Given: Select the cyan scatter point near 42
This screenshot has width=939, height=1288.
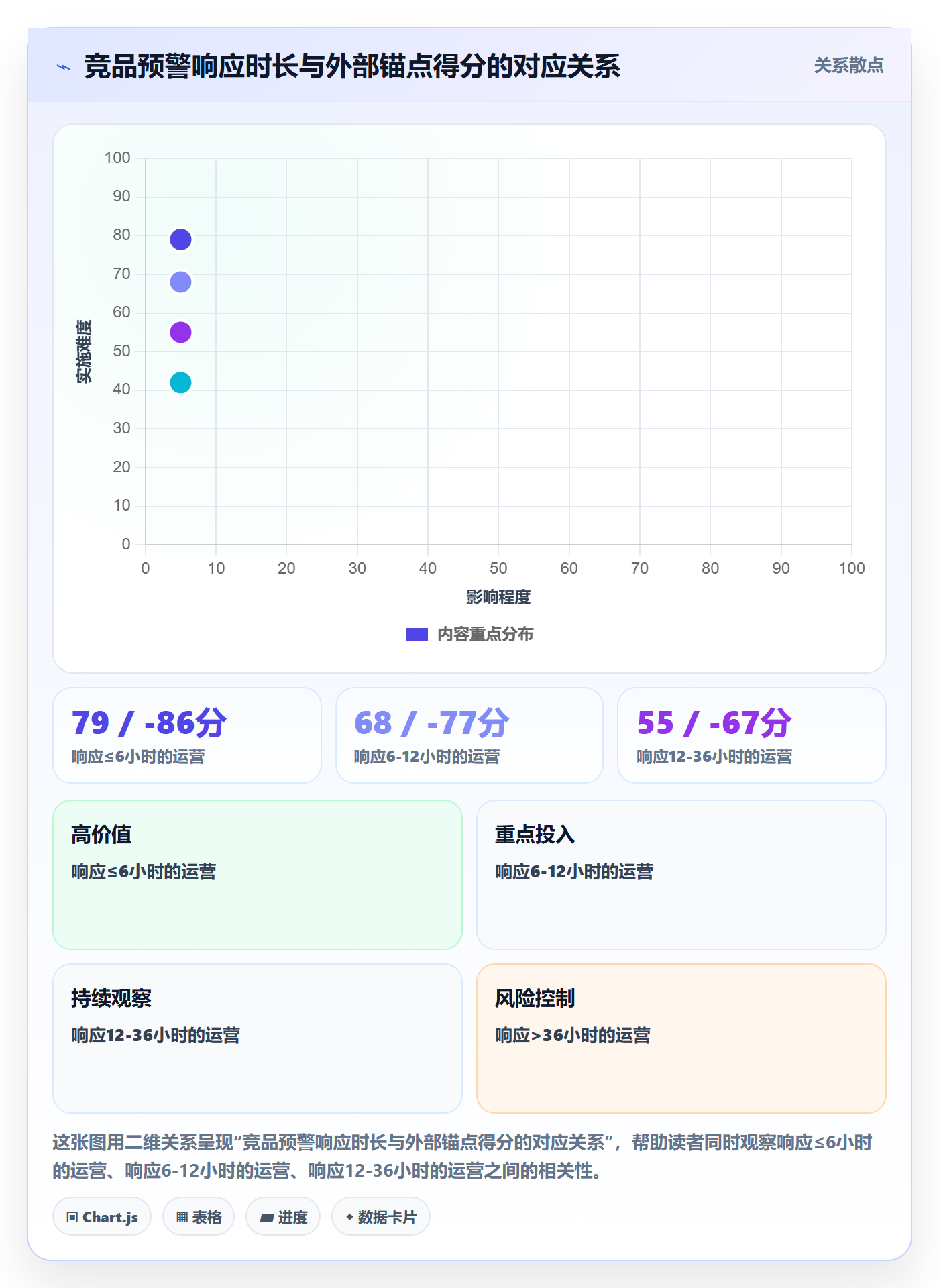Looking at the screenshot, I should pyautogui.click(x=180, y=382).
